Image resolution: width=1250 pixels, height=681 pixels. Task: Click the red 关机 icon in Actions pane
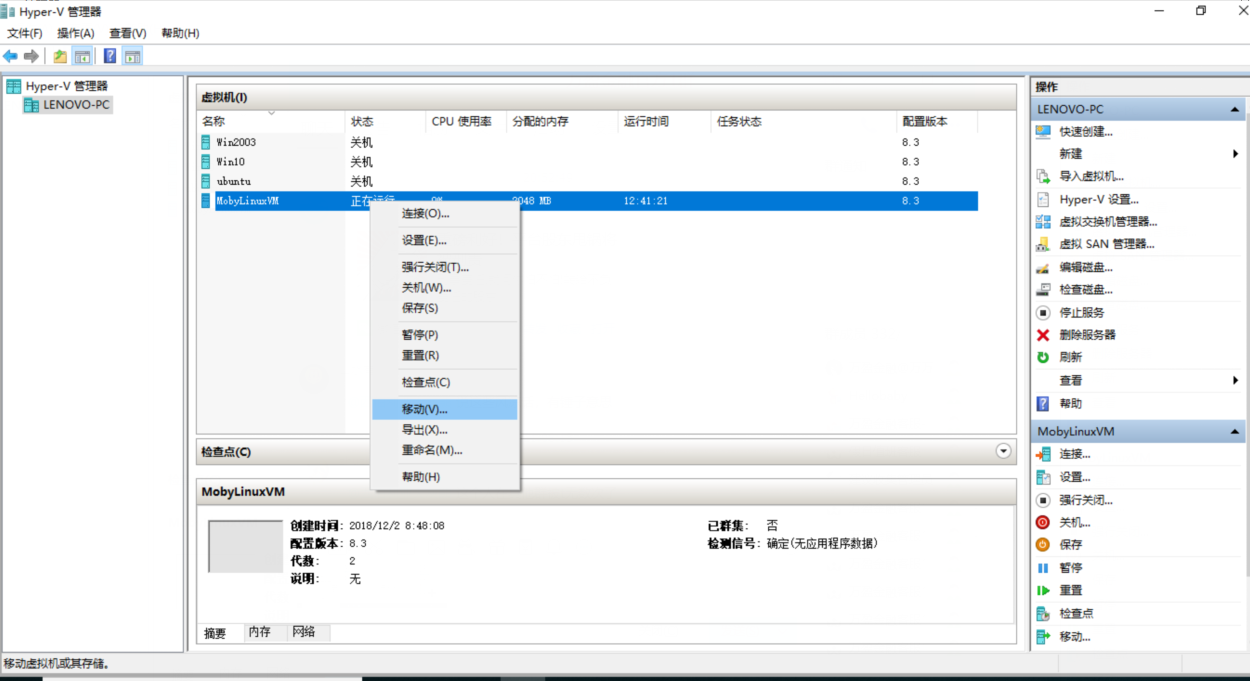tap(1043, 523)
